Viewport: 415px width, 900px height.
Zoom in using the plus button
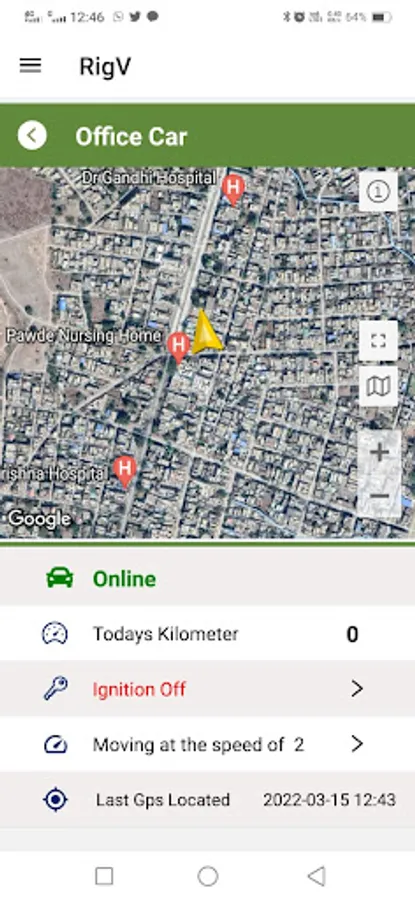(x=379, y=453)
